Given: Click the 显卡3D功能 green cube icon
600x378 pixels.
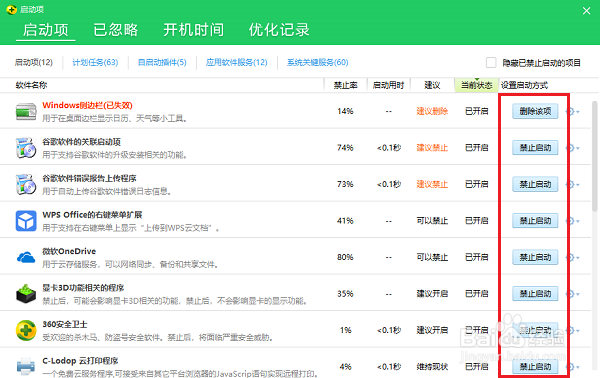Looking at the screenshot, I should pos(26,294).
